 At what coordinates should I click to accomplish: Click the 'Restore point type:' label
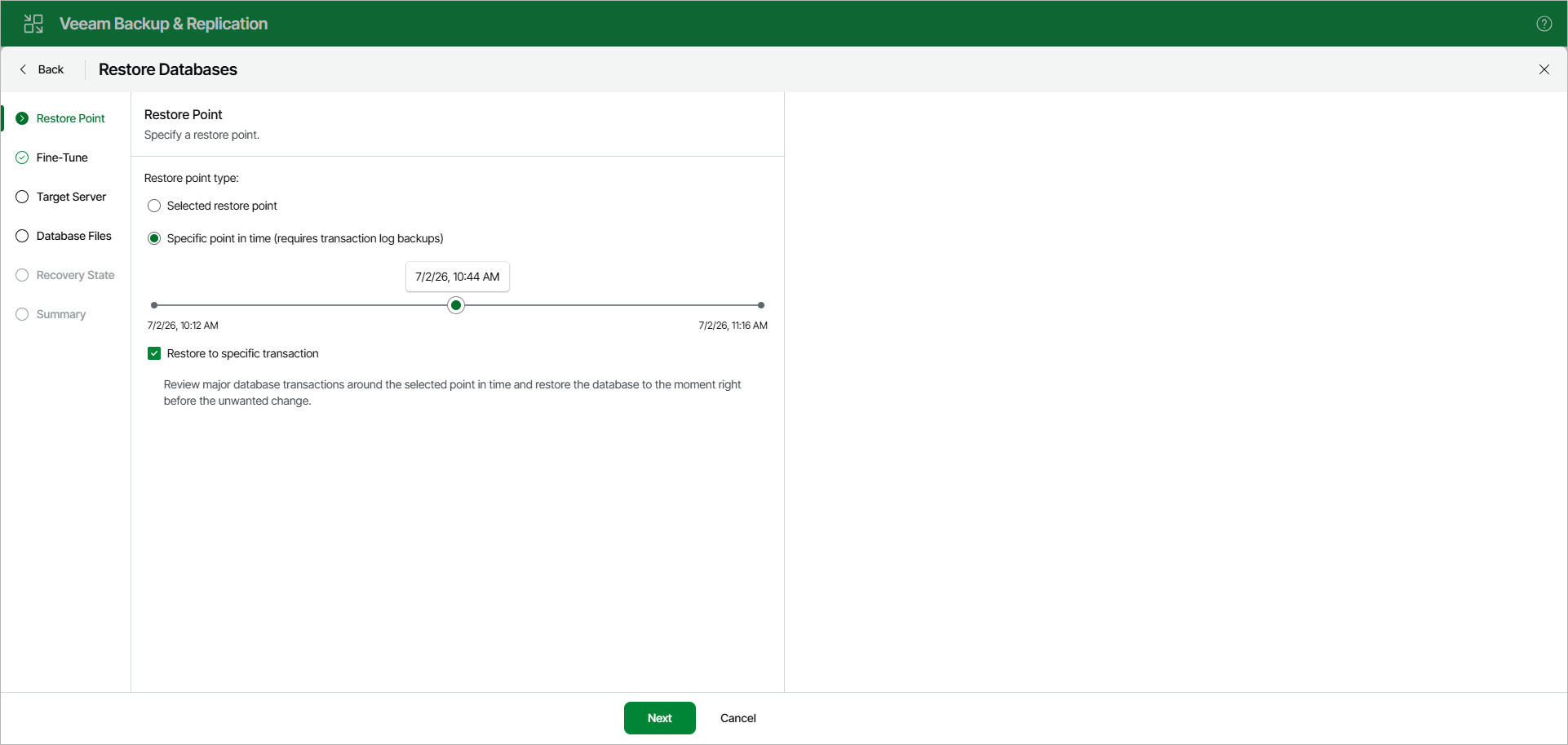[191, 178]
